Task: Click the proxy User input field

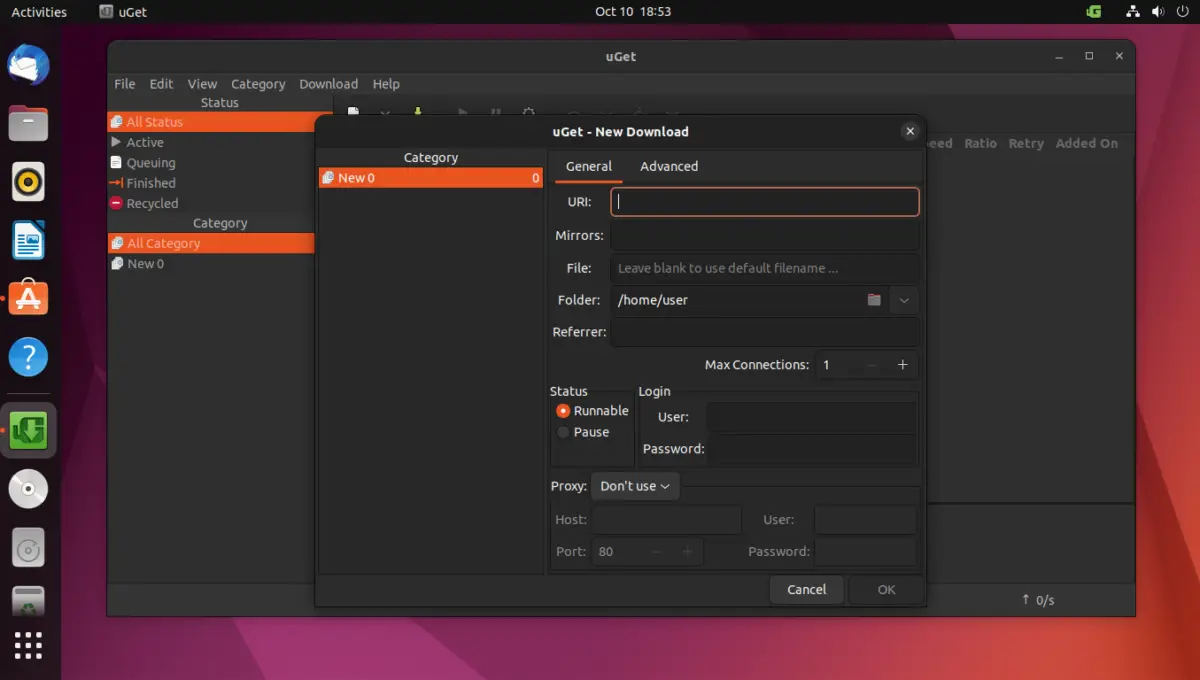Action: (865, 520)
